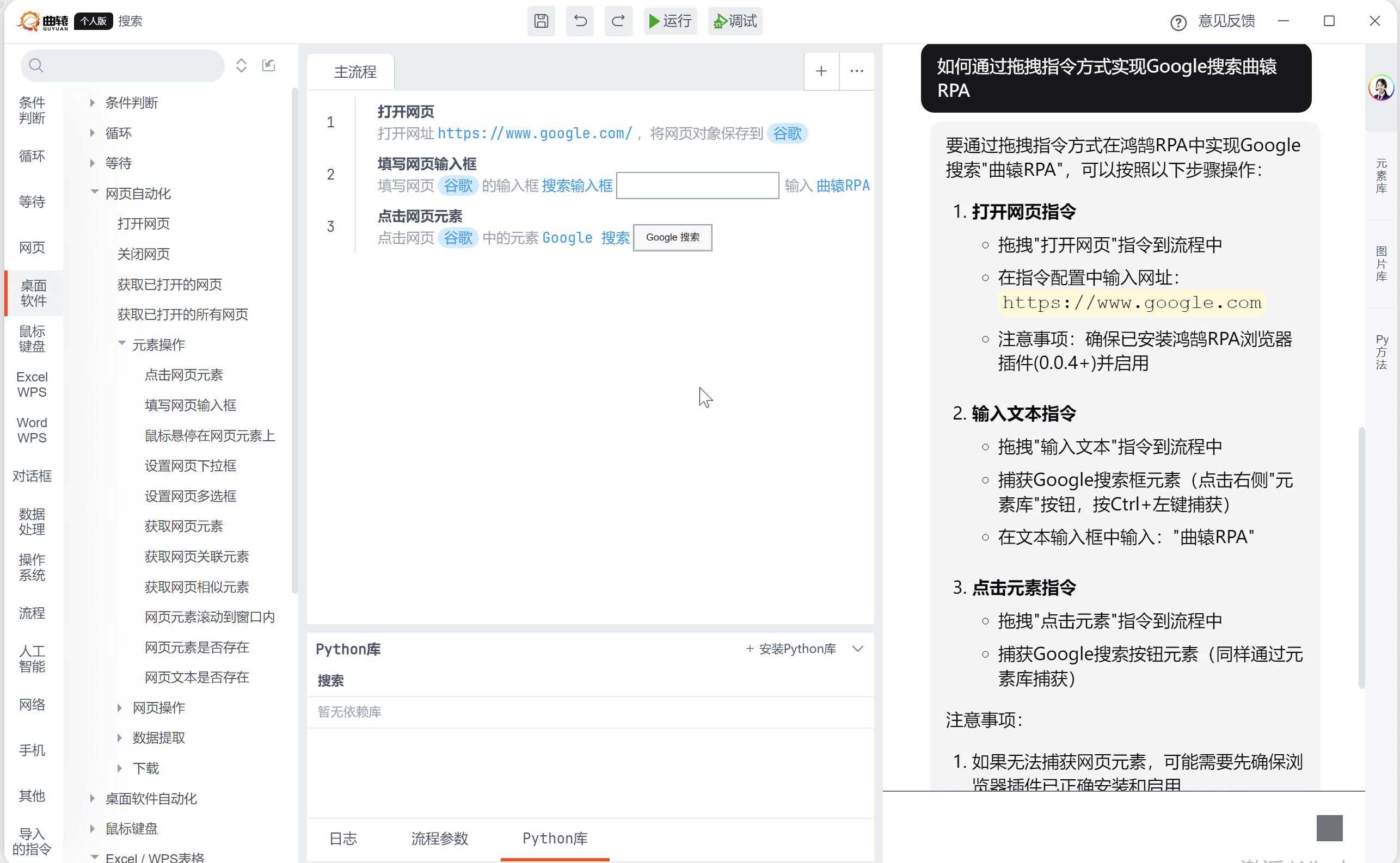Open 元素库 panel on right sidebar

1380,175
